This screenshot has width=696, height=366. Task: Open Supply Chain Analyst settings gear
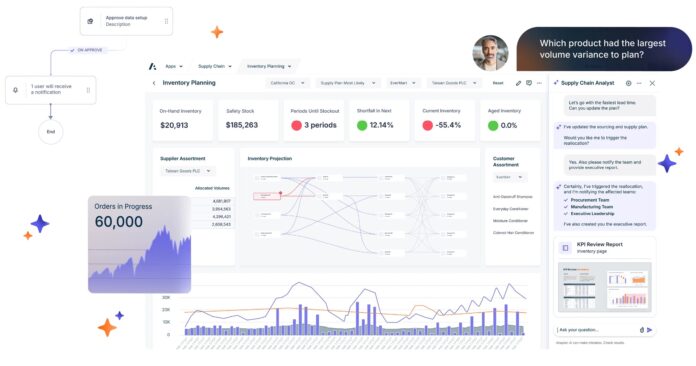(x=629, y=83)
